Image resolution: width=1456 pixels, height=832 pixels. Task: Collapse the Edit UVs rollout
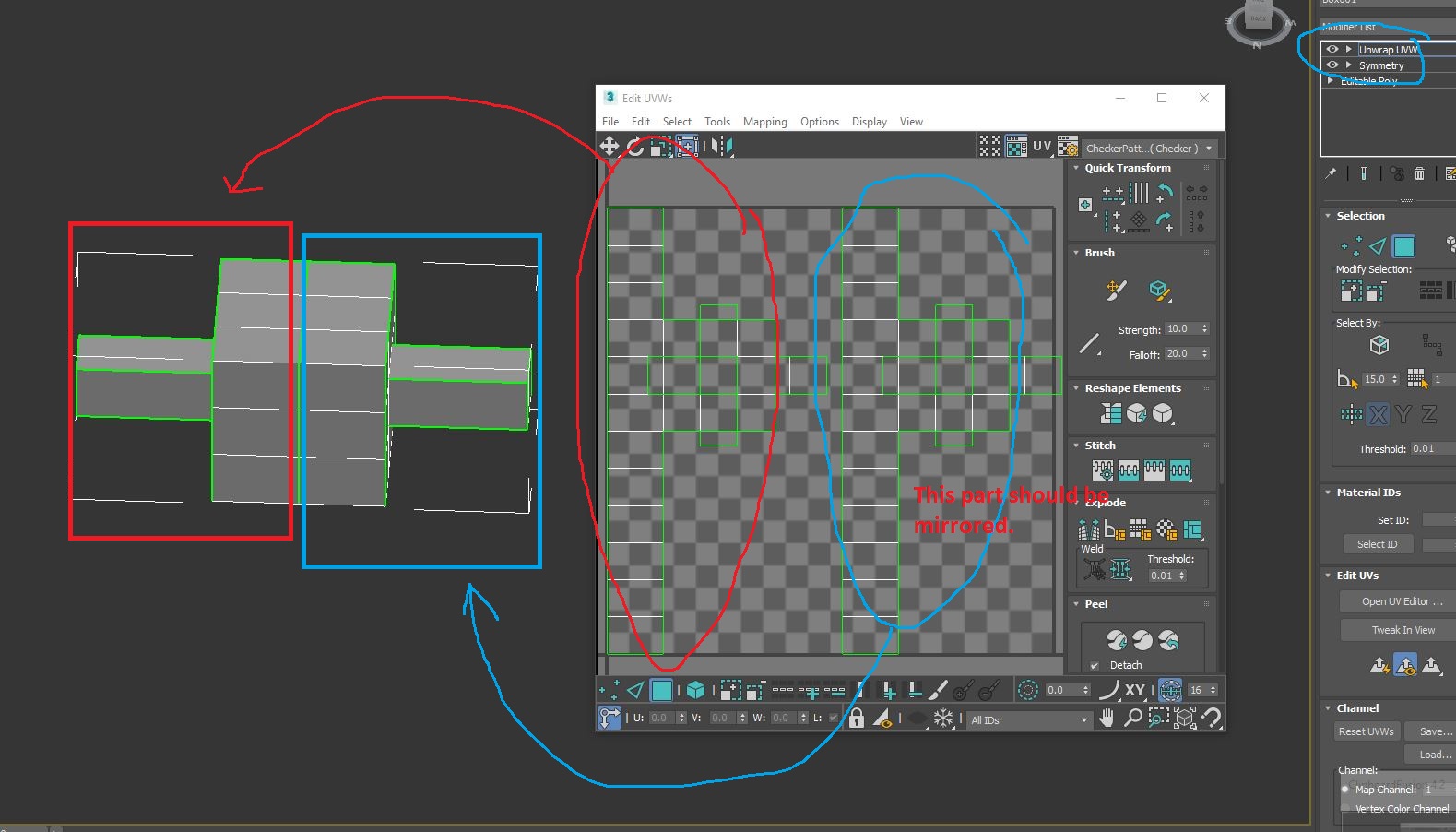pyautogui.click(x=1328, y=576)
